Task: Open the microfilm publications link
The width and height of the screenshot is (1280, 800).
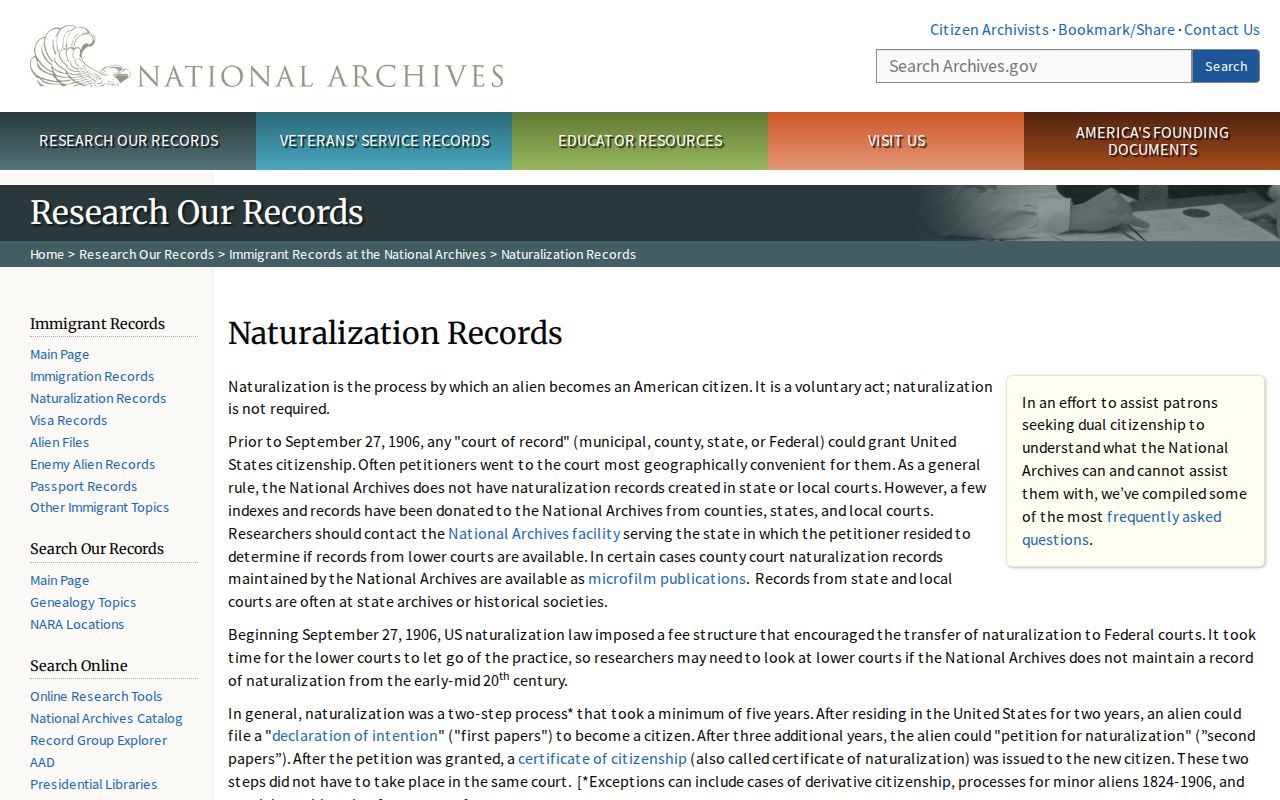Action: 667,579
